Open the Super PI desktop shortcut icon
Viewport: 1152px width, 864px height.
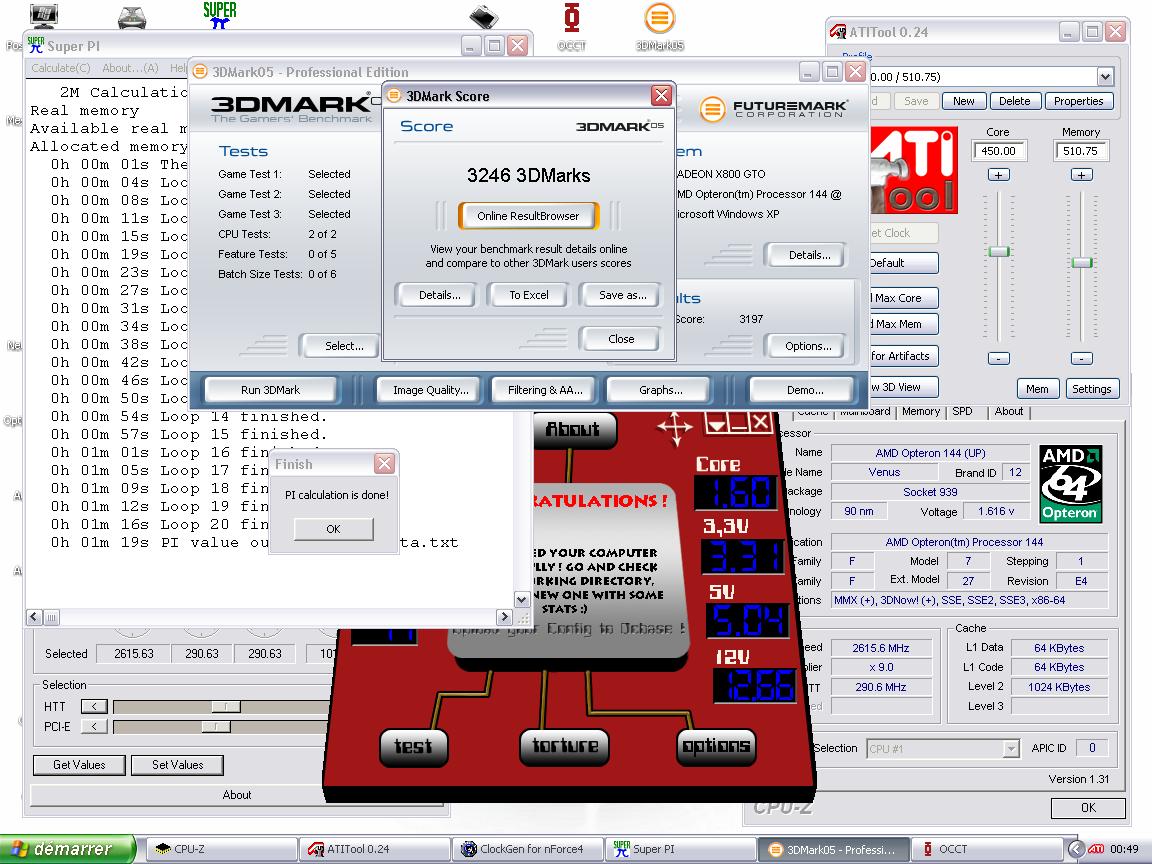pyautogui.click(x=219, y=16)
